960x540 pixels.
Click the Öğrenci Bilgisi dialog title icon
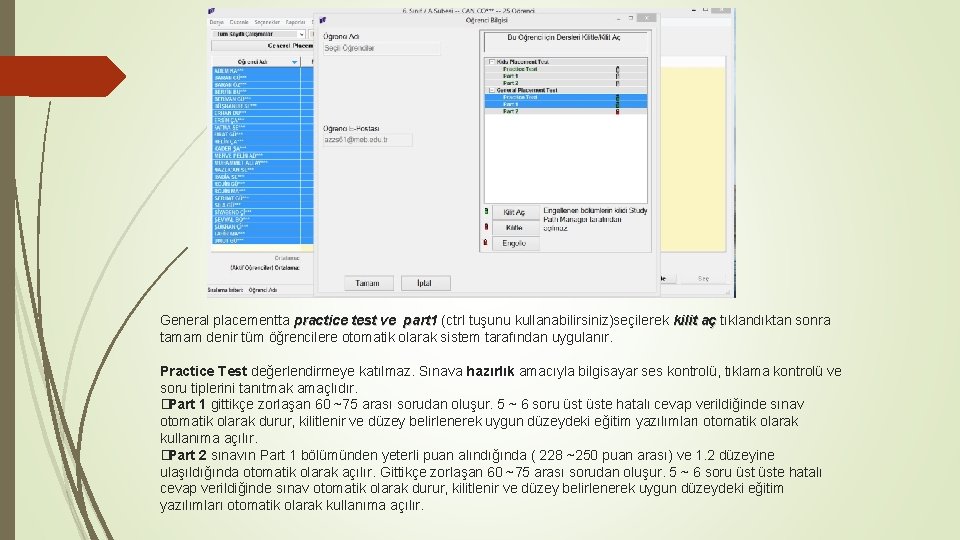click(x=323, y=20)
